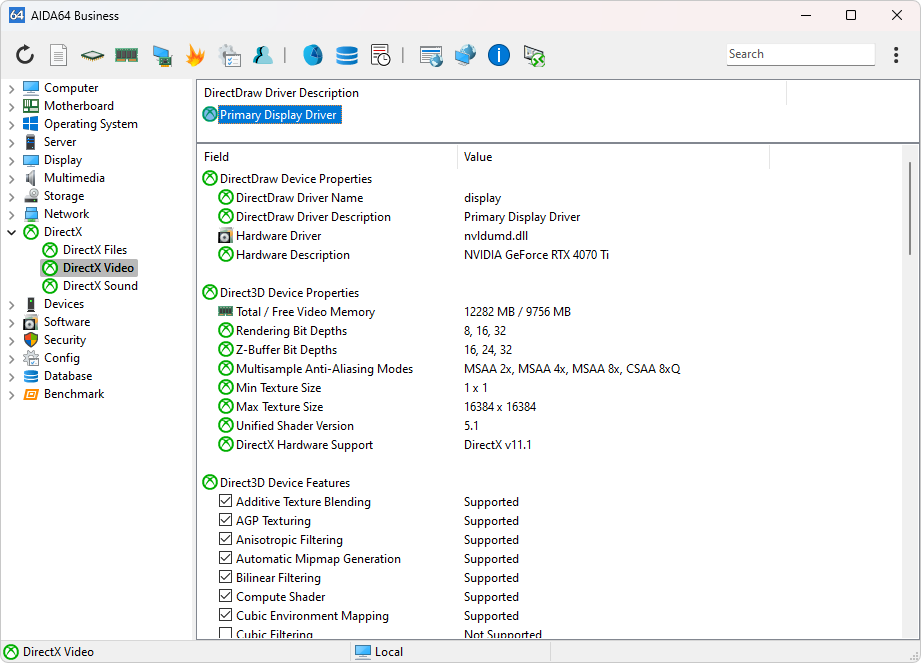Open the Report page icon
921x663 pixels.
point(59,55)
